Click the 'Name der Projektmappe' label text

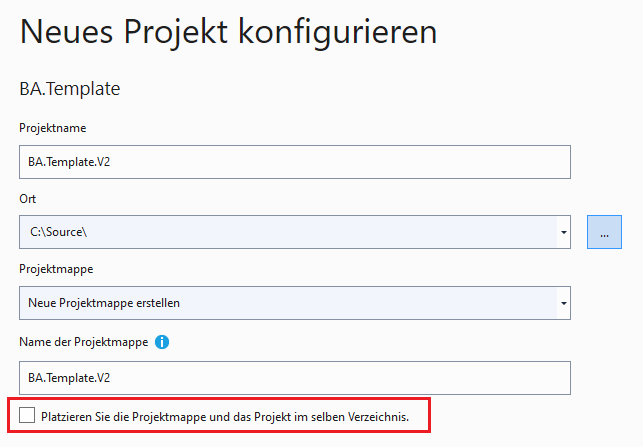[x=83, y=342]
